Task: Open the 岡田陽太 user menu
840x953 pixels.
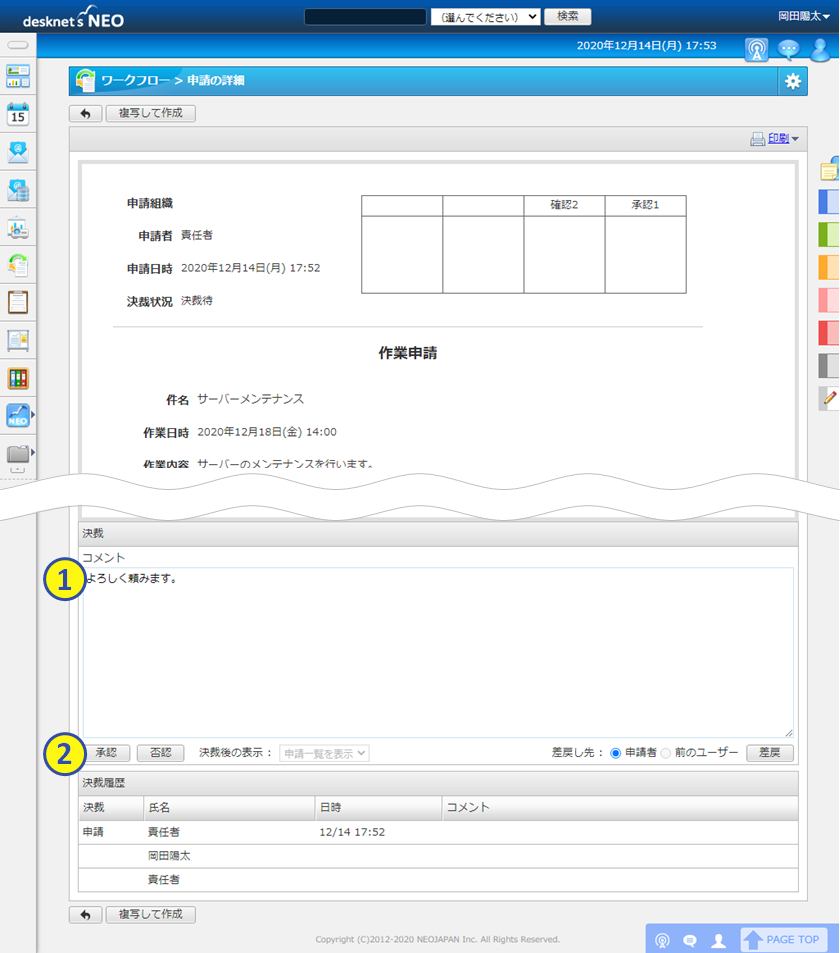Action: pos(804,17)
